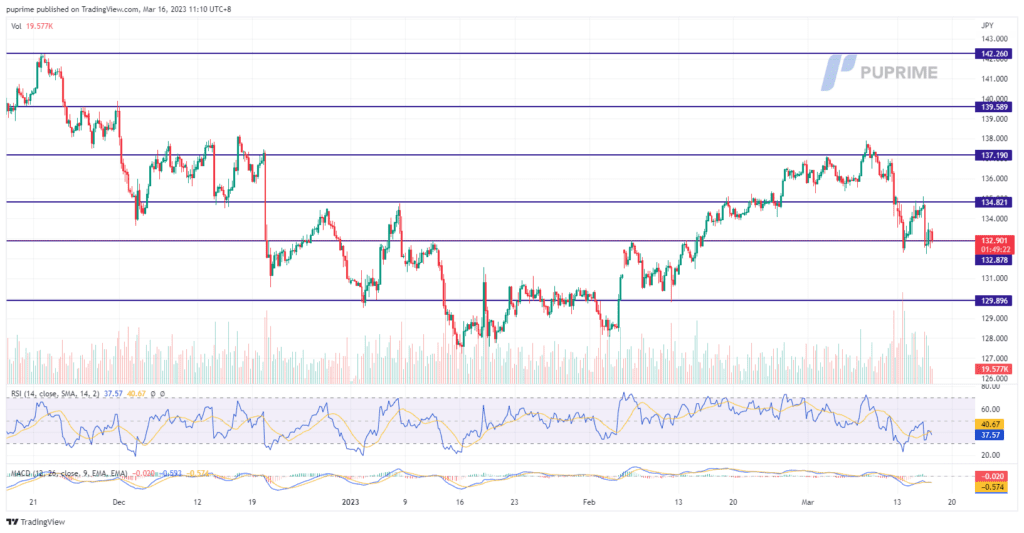
Task: Click the 9 date label on time axis
Action: [405, 502]
